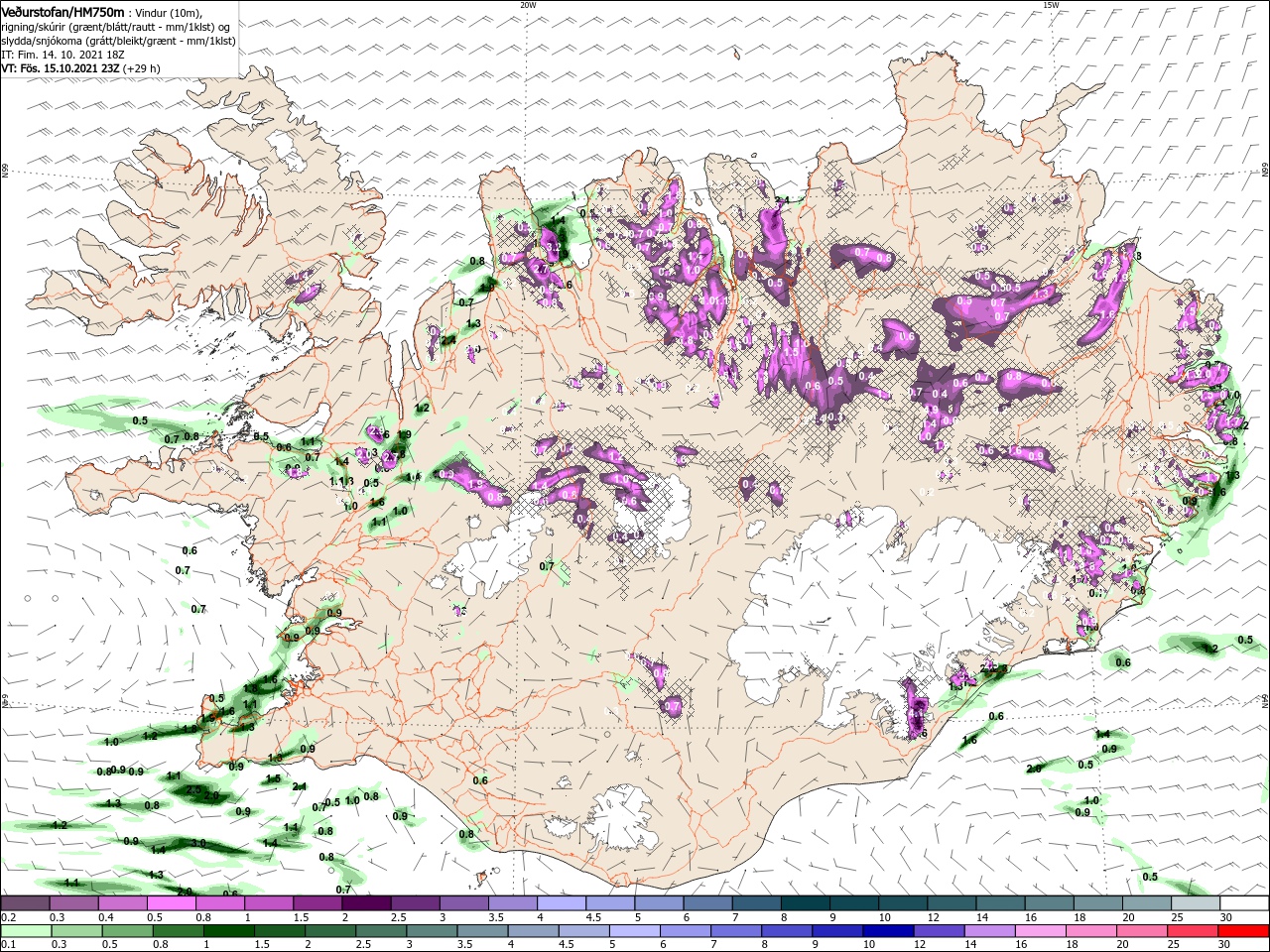
Task: Click the '15W' longitude label
Action: [1051, 5]
